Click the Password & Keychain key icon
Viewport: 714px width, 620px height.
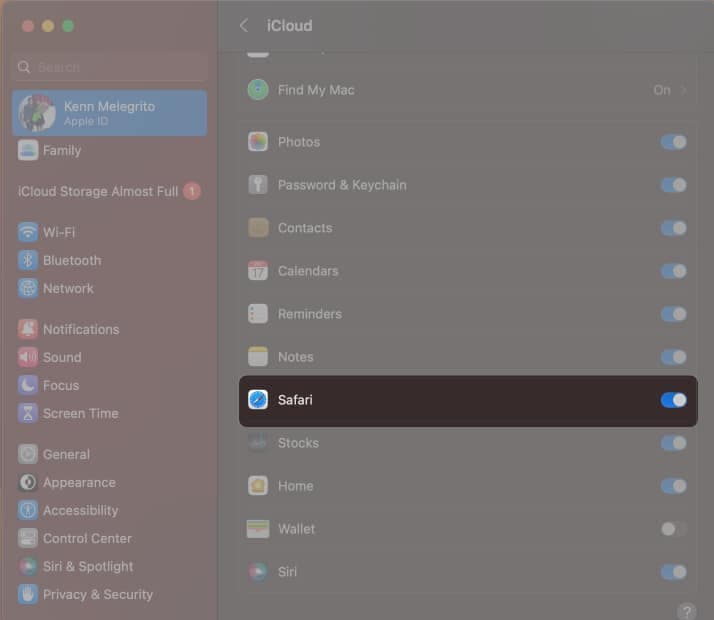[x=258, y=185]
